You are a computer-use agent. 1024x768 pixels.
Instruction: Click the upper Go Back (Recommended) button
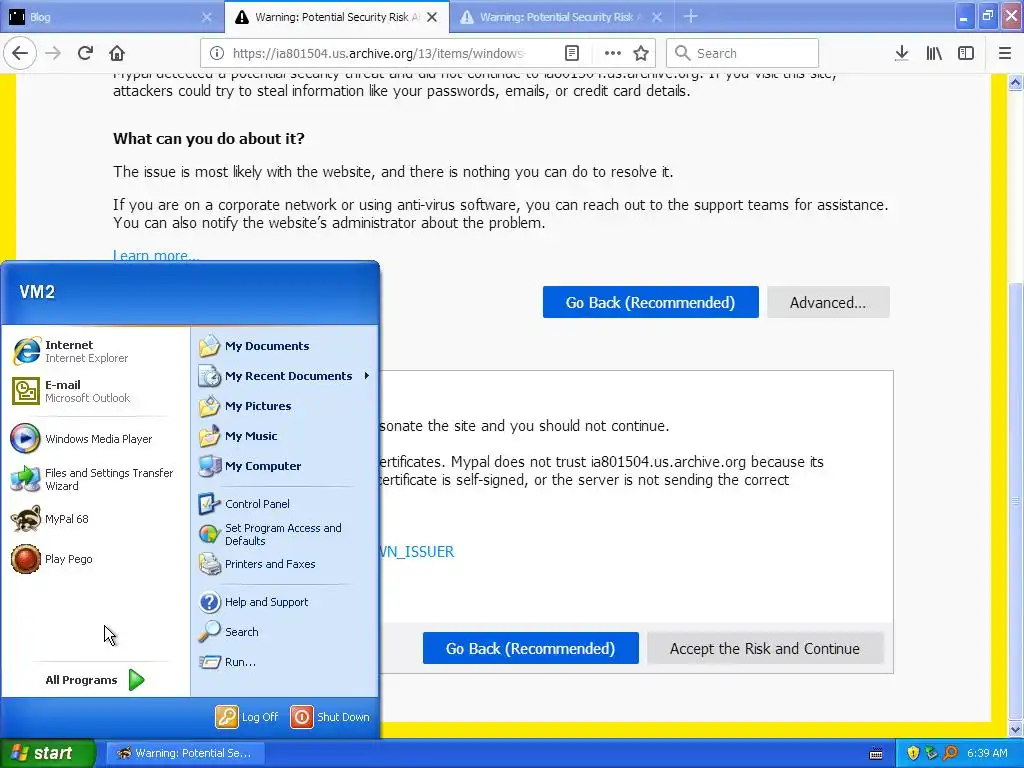pyautogui.click(x=650, y=302)
